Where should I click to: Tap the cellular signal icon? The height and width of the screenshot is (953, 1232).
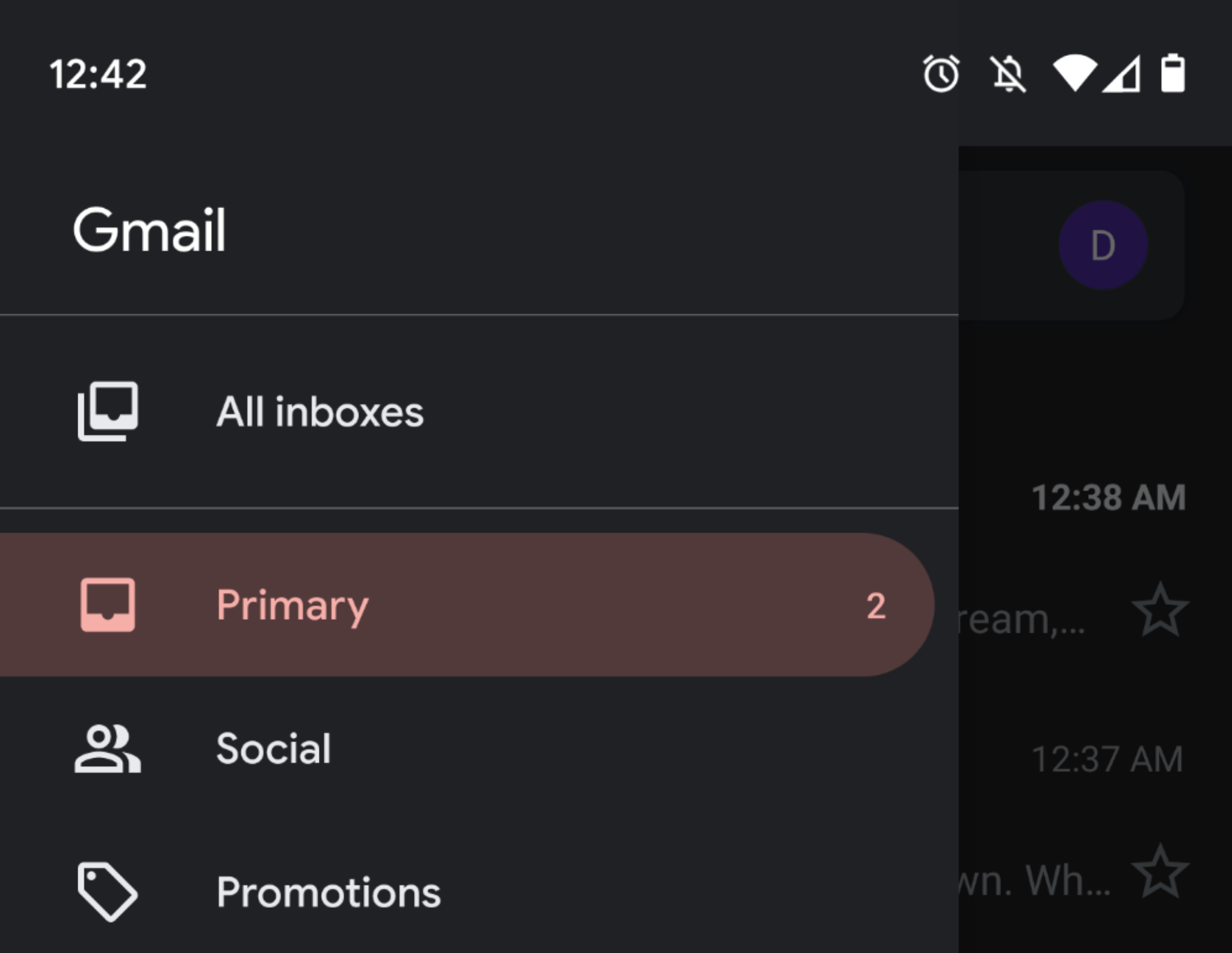click(1120, 74)
